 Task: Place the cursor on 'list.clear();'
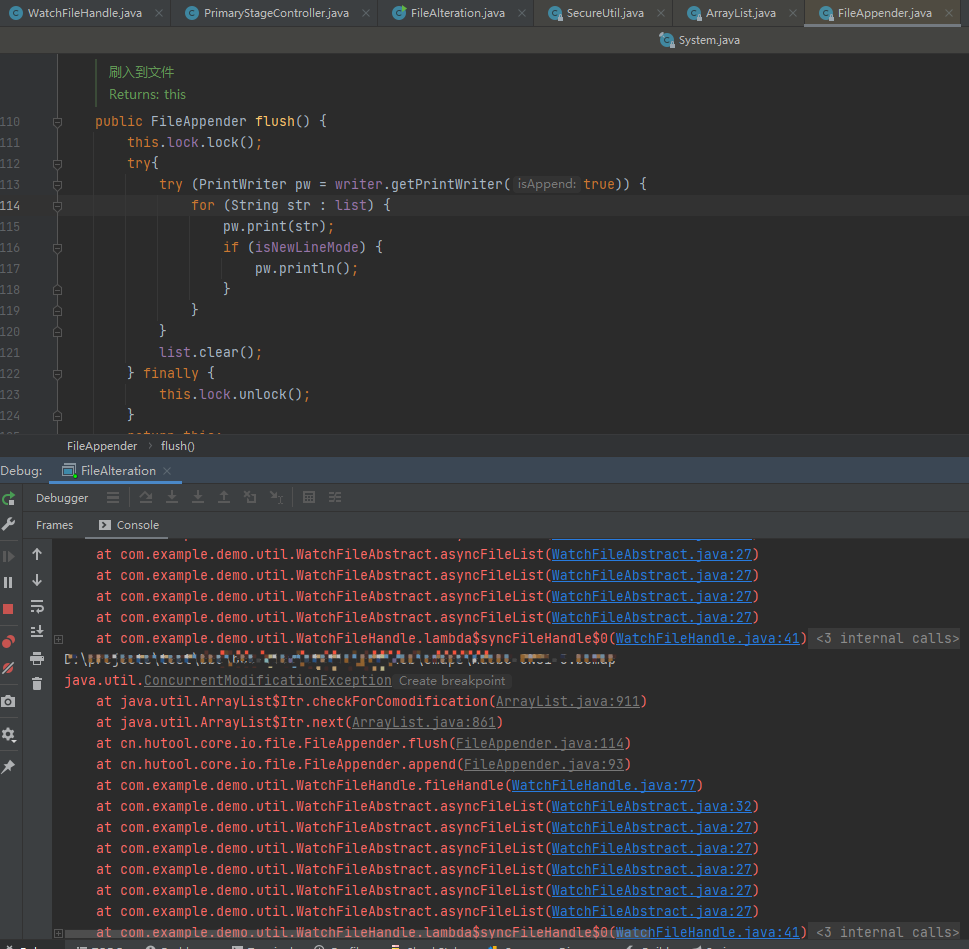click(210, 352)
